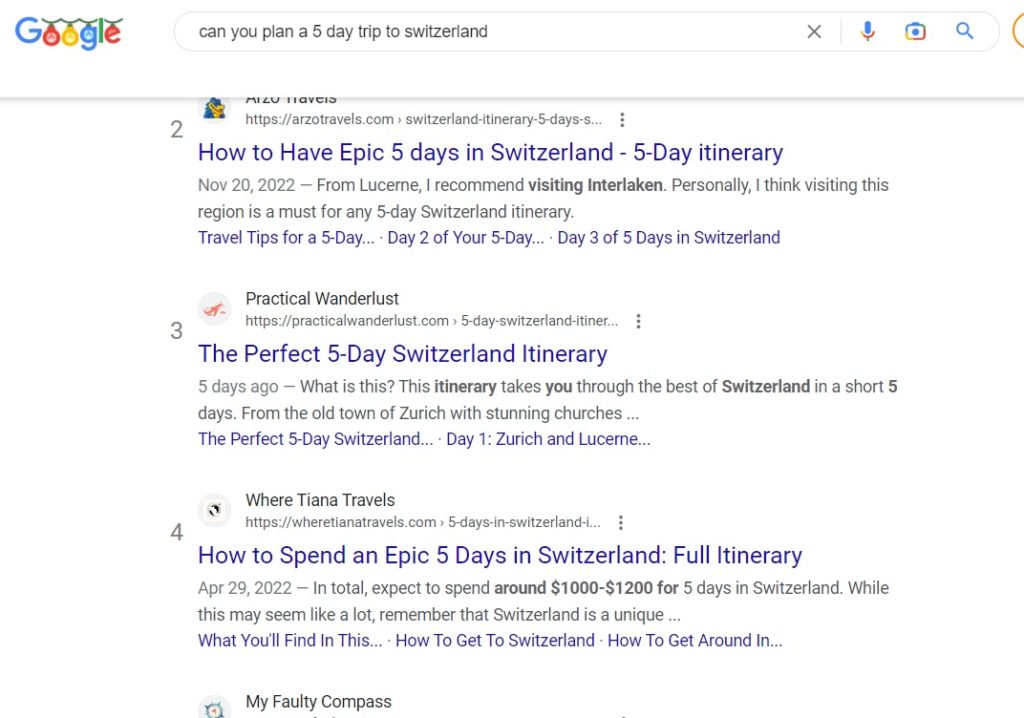Open more options for Where Tiana Travels result
Viewport: 1024px width, 718px height.
point(620,522)
